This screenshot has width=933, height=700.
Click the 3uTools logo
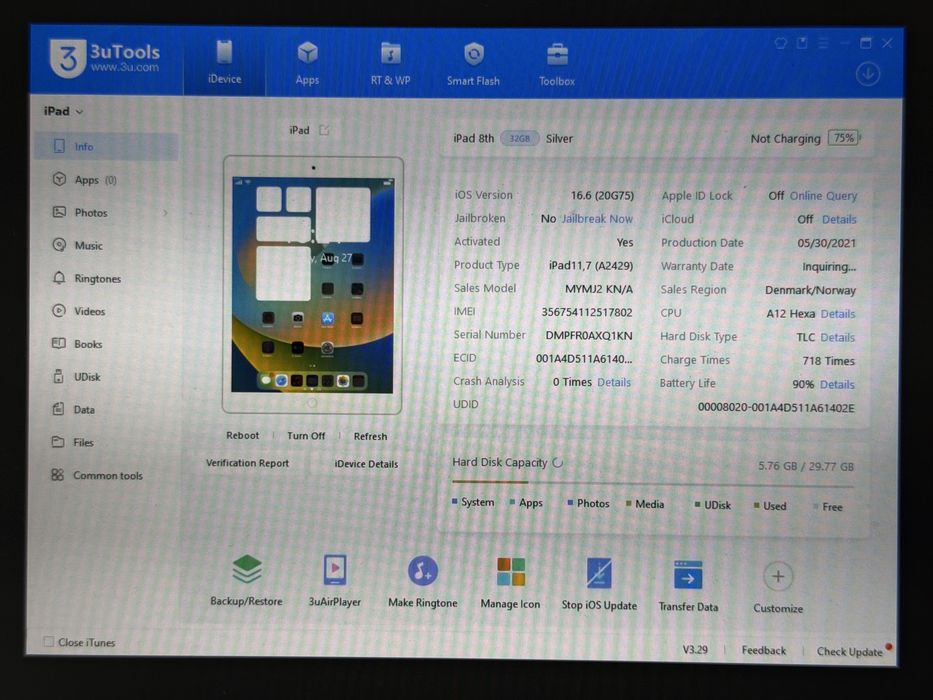tap(105, 59)
